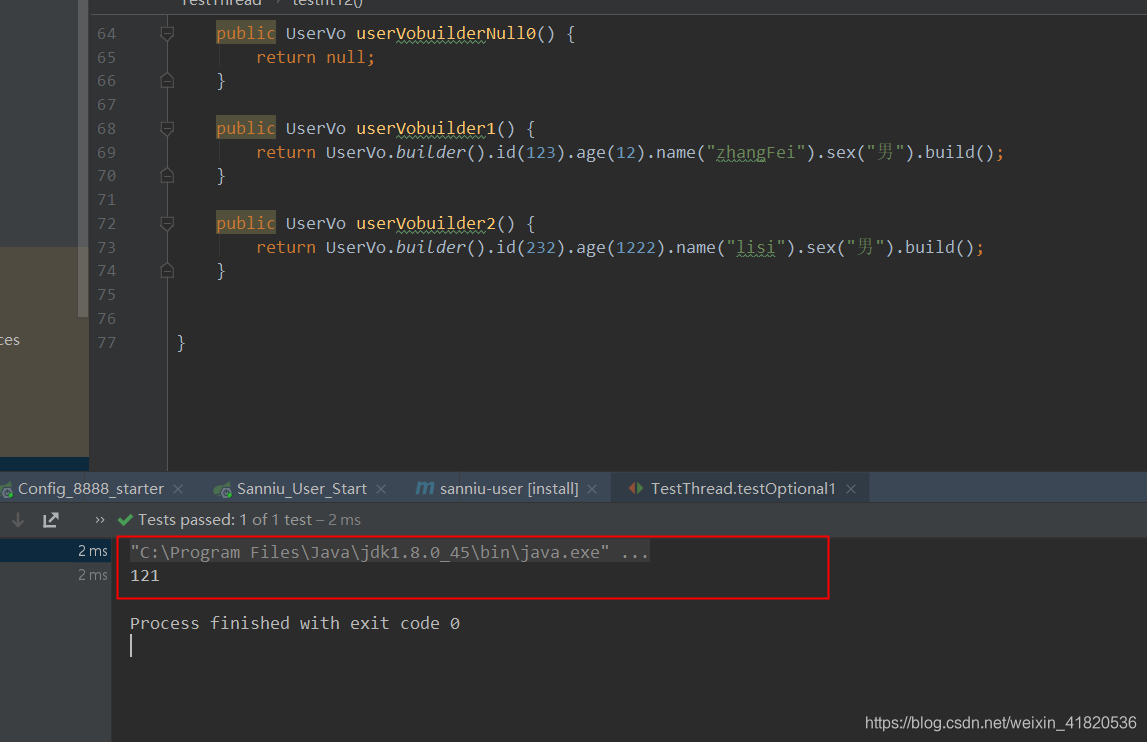Click line number 64 in the gutter

click(107, 34)
